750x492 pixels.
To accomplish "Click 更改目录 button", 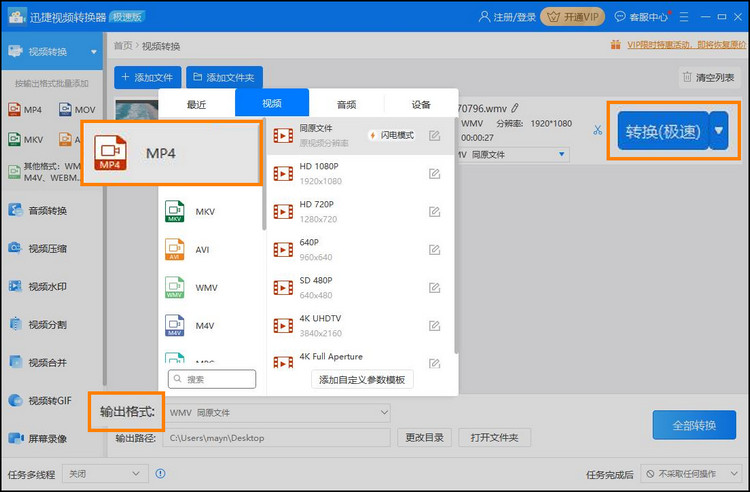I will tap(424, 437).
